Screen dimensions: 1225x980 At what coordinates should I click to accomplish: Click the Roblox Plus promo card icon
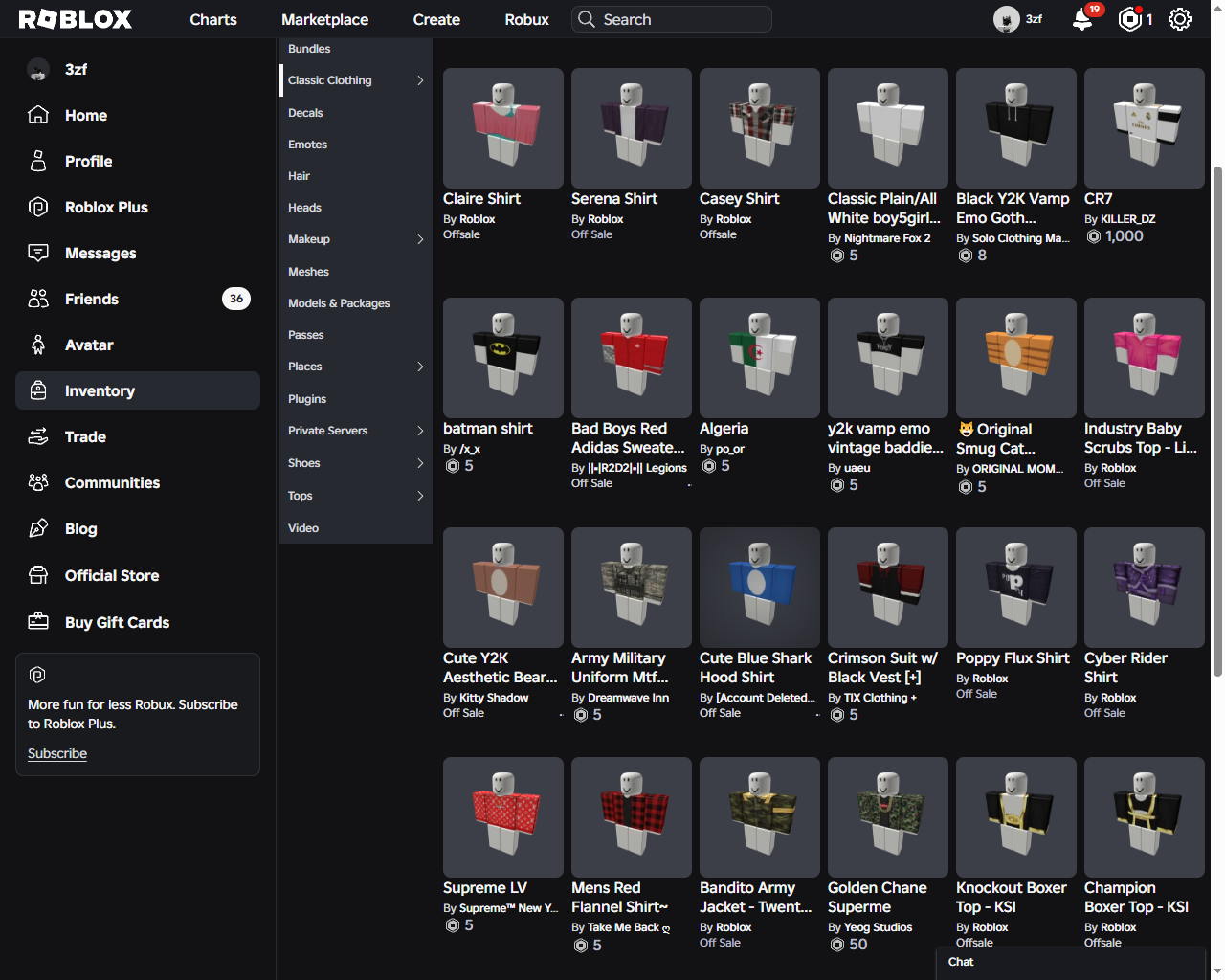[x=37, y=675]
